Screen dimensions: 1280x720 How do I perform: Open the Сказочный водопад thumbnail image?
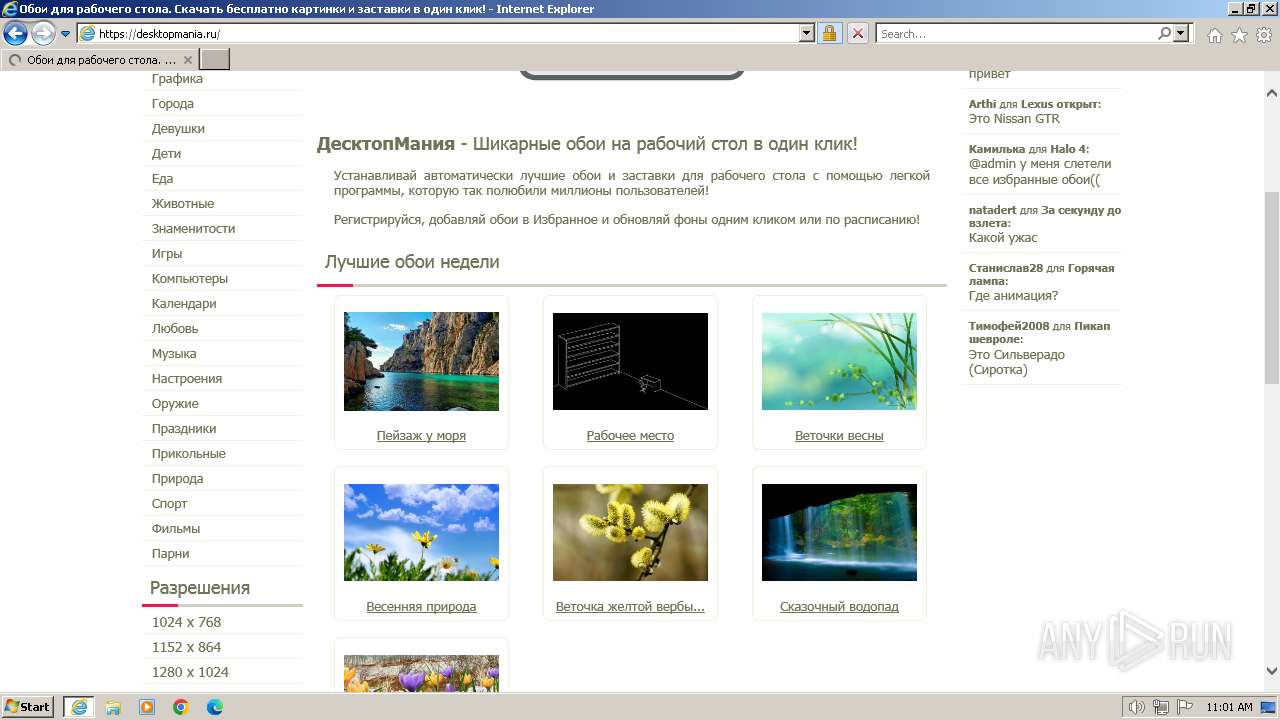tap(839, 532)
